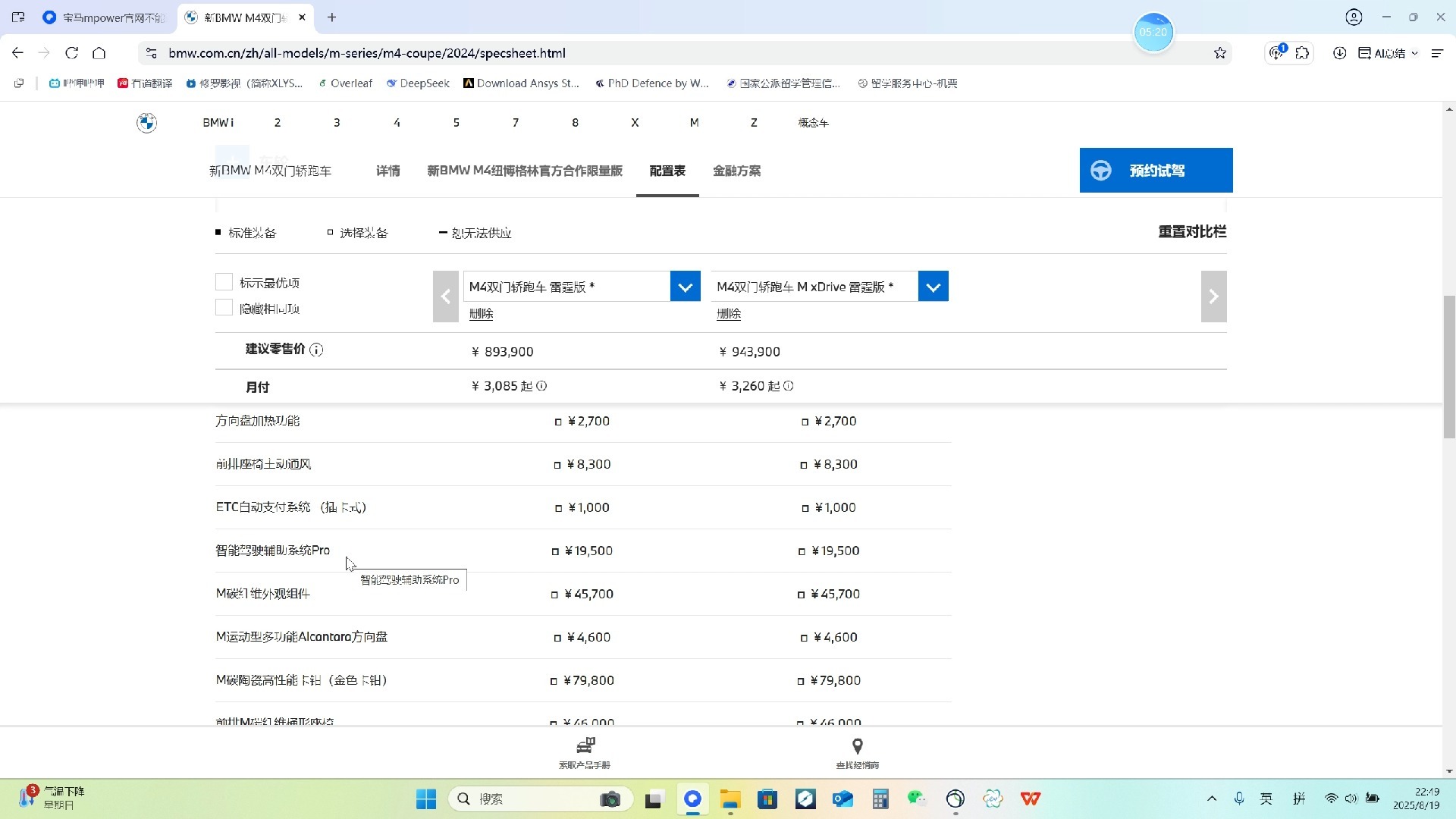This screenshot has height=819, width=1456.
Task: Click info icon next to ¥3,085 monthly payment
Action: pyautogui.click(x=541, y=386)
